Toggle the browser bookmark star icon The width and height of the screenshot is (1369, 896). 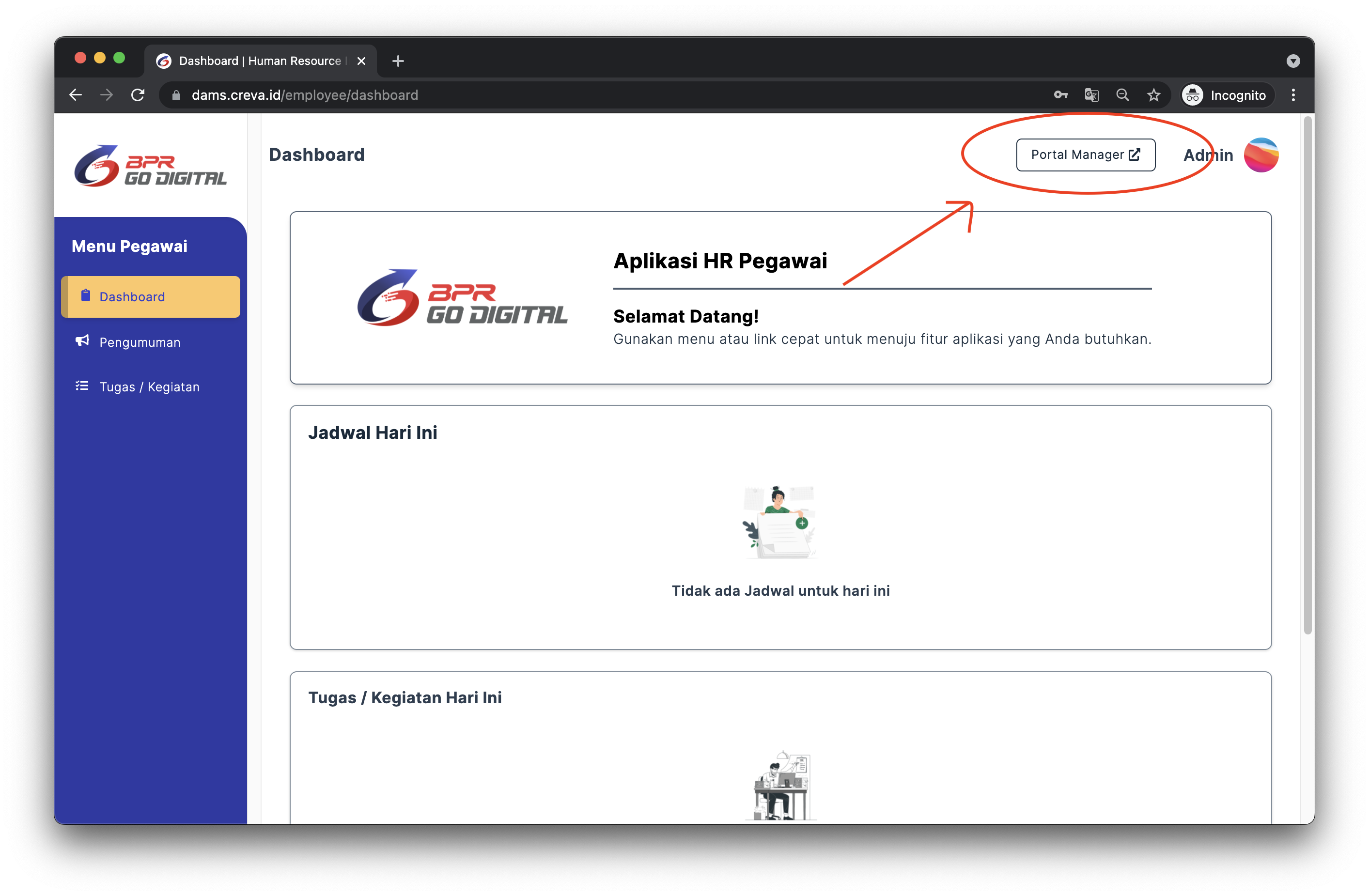click(x=1154, y=96)
